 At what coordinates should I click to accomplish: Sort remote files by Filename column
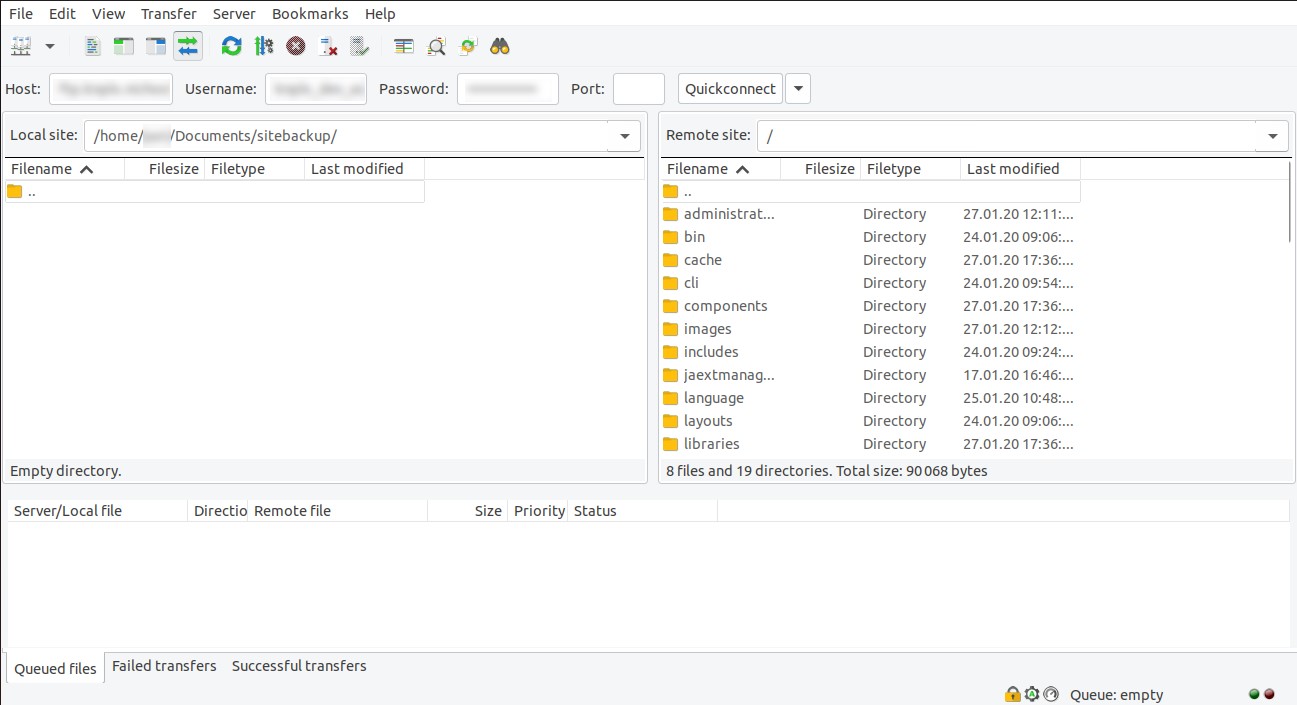click(721, 169)
